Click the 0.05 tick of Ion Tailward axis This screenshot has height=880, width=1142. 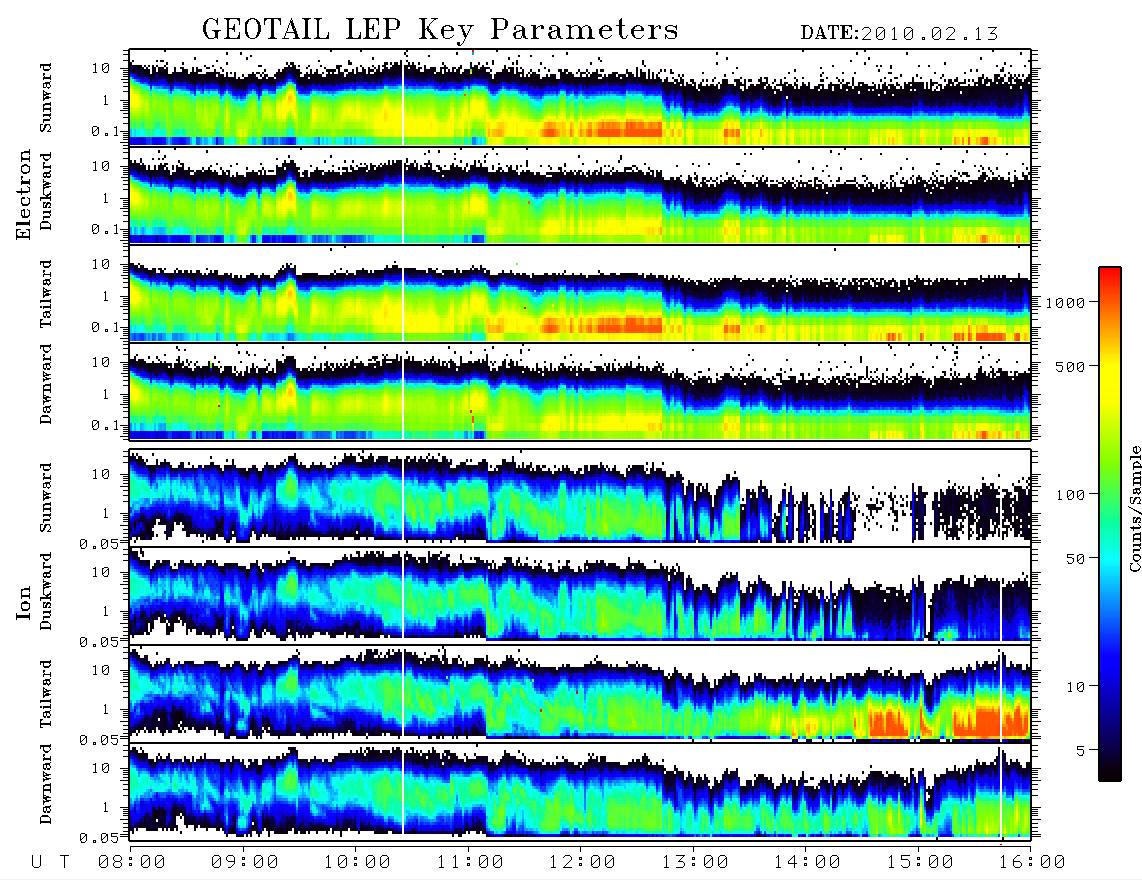(x=99, y=740)
